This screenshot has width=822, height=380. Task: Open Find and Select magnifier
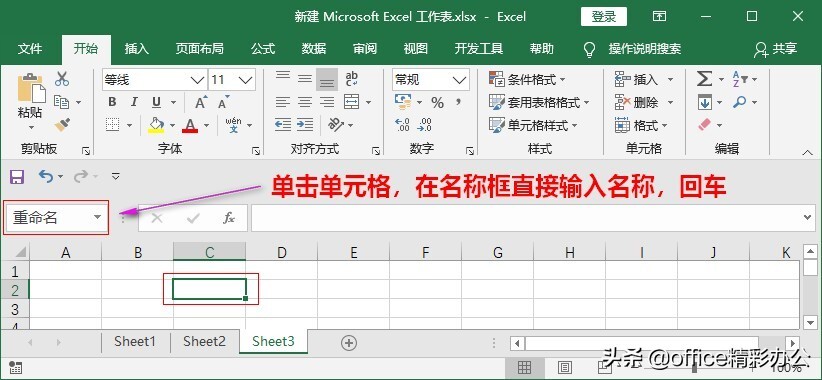point(740,102)
